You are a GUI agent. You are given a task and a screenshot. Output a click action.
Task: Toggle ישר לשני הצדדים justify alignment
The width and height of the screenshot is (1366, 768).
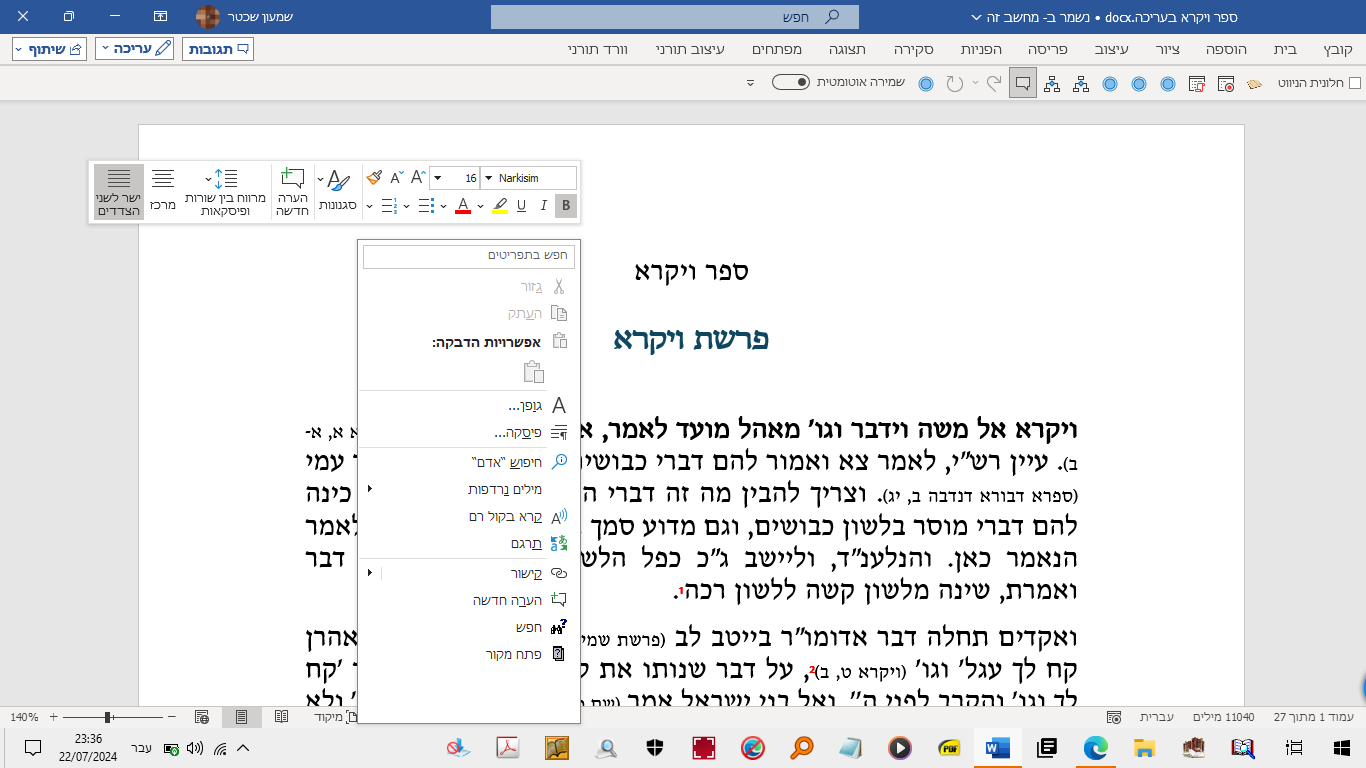click(119, 192)
